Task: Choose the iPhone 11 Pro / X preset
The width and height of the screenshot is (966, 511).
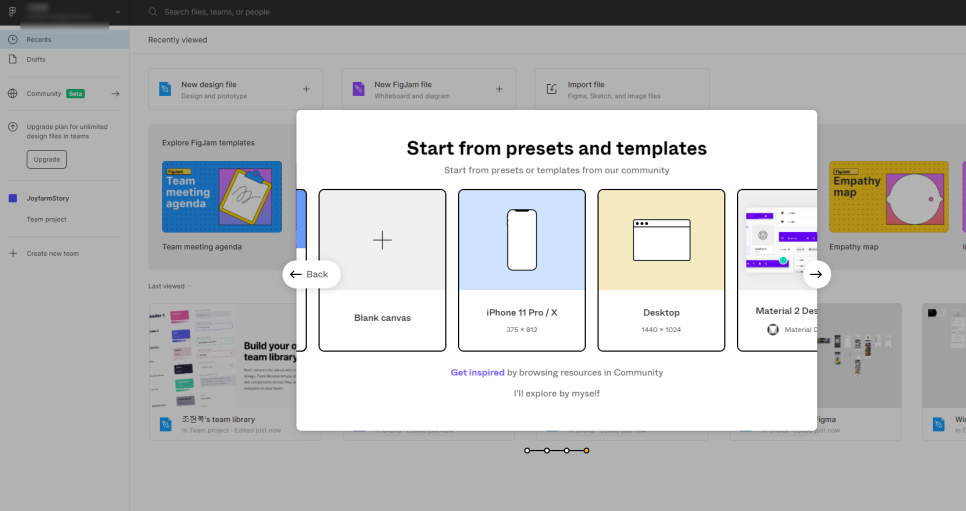Action: pos(522,271)
